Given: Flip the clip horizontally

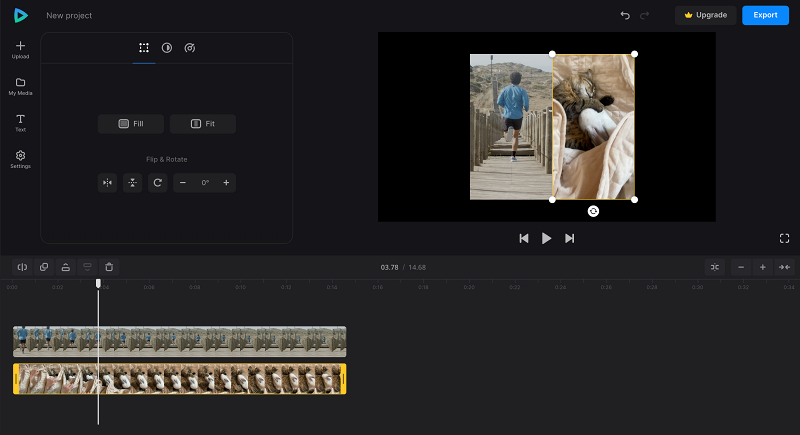Looking at the screenshot, I should (108, 183).
